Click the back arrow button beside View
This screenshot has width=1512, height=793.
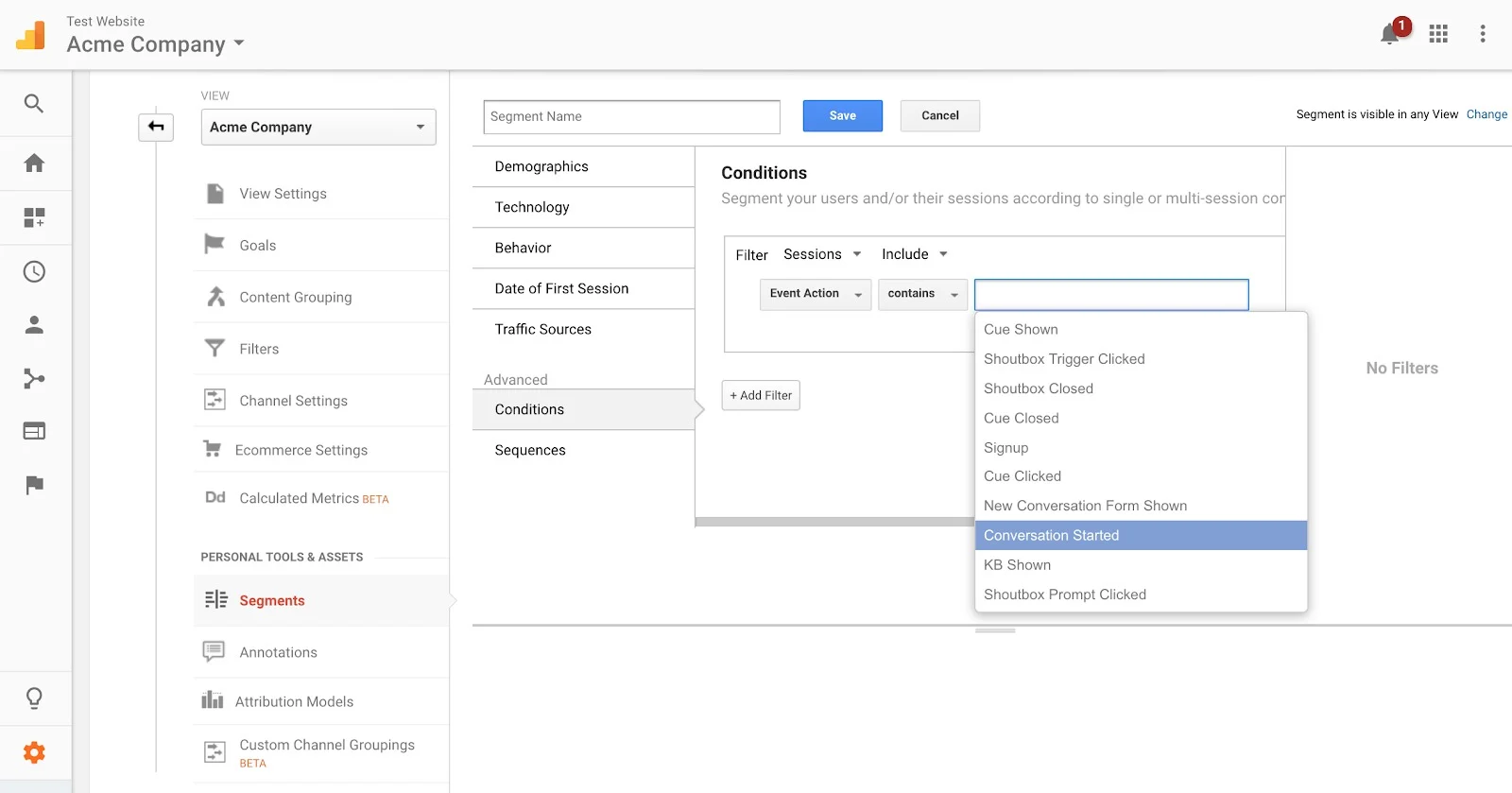[156, 127]
